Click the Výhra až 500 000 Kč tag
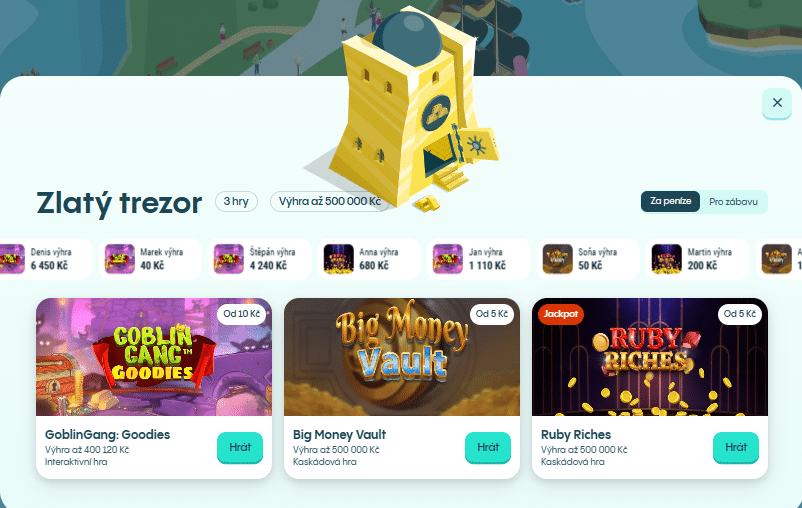Viewport: 802px width, 508px height. [330, 202]
